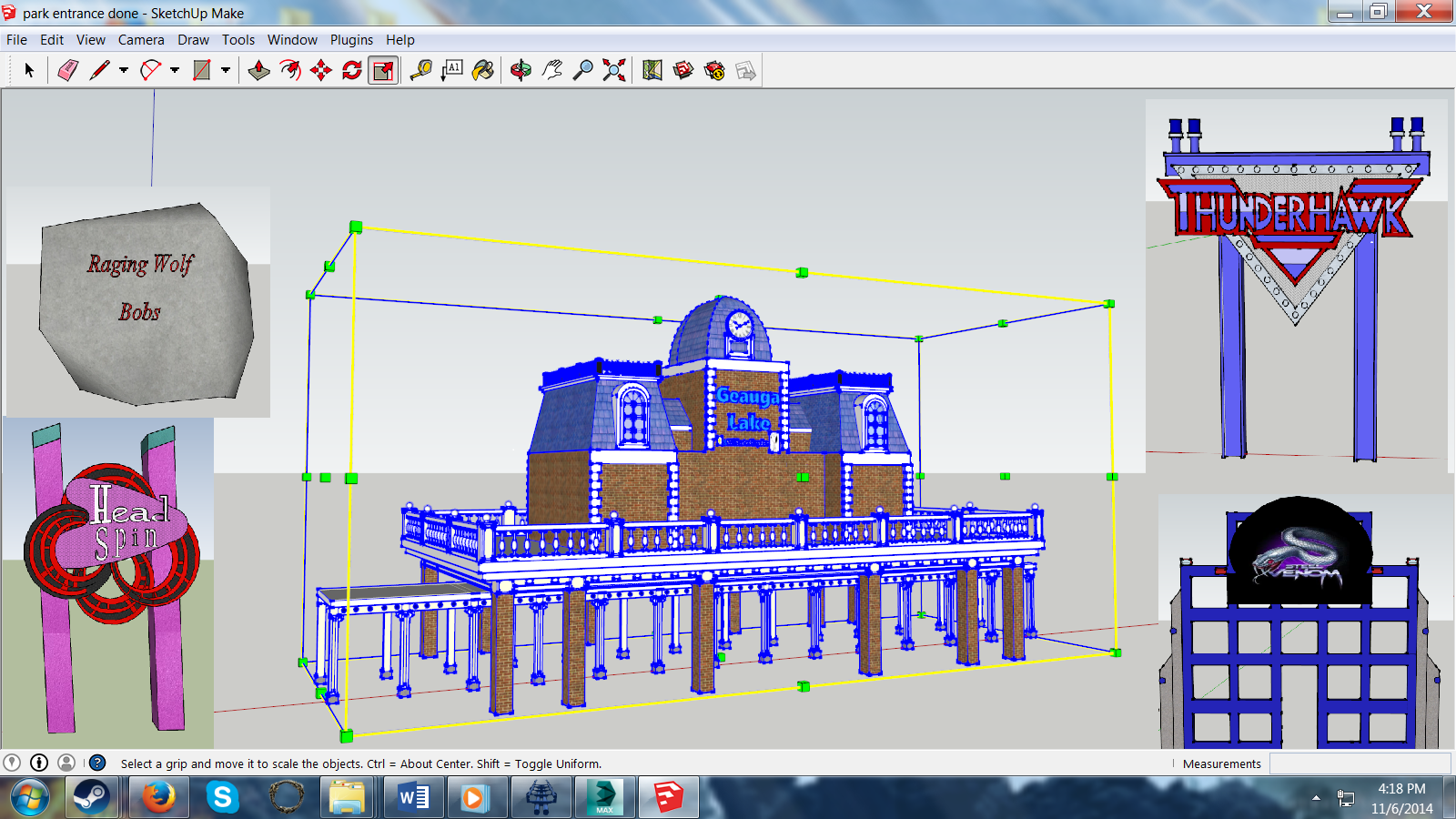The width and height of the screenshot is (1456, 819).
Task: Open Steam from the taskbar
Action: coord(91,798)
